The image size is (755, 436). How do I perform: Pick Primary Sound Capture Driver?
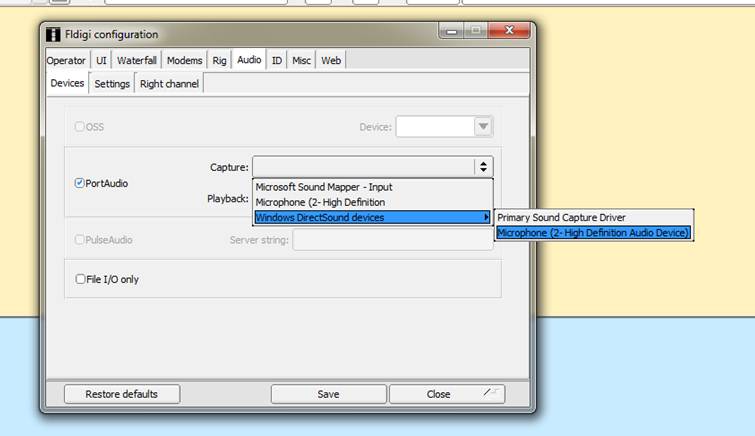pos(568,217)
